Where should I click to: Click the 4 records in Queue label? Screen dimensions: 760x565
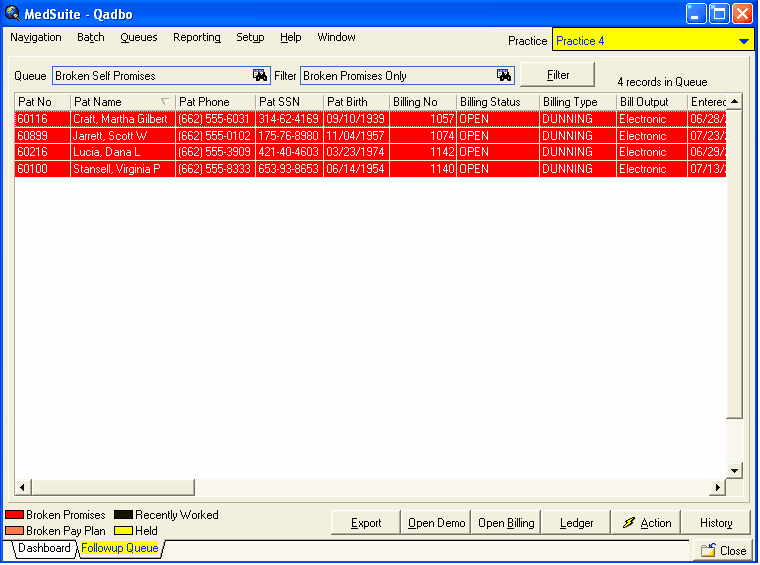coord(662,82)
